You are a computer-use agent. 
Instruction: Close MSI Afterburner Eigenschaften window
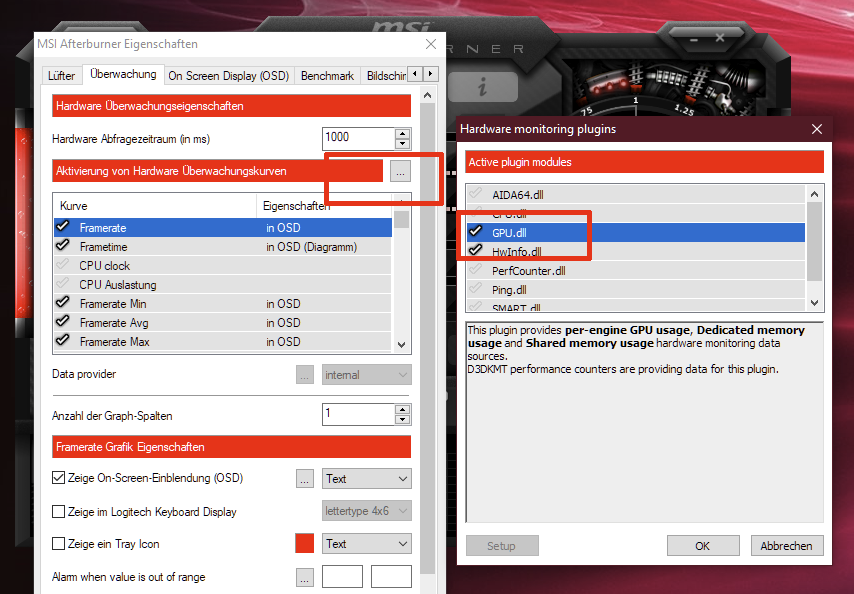pyautogui.click(x=431, y=44)
